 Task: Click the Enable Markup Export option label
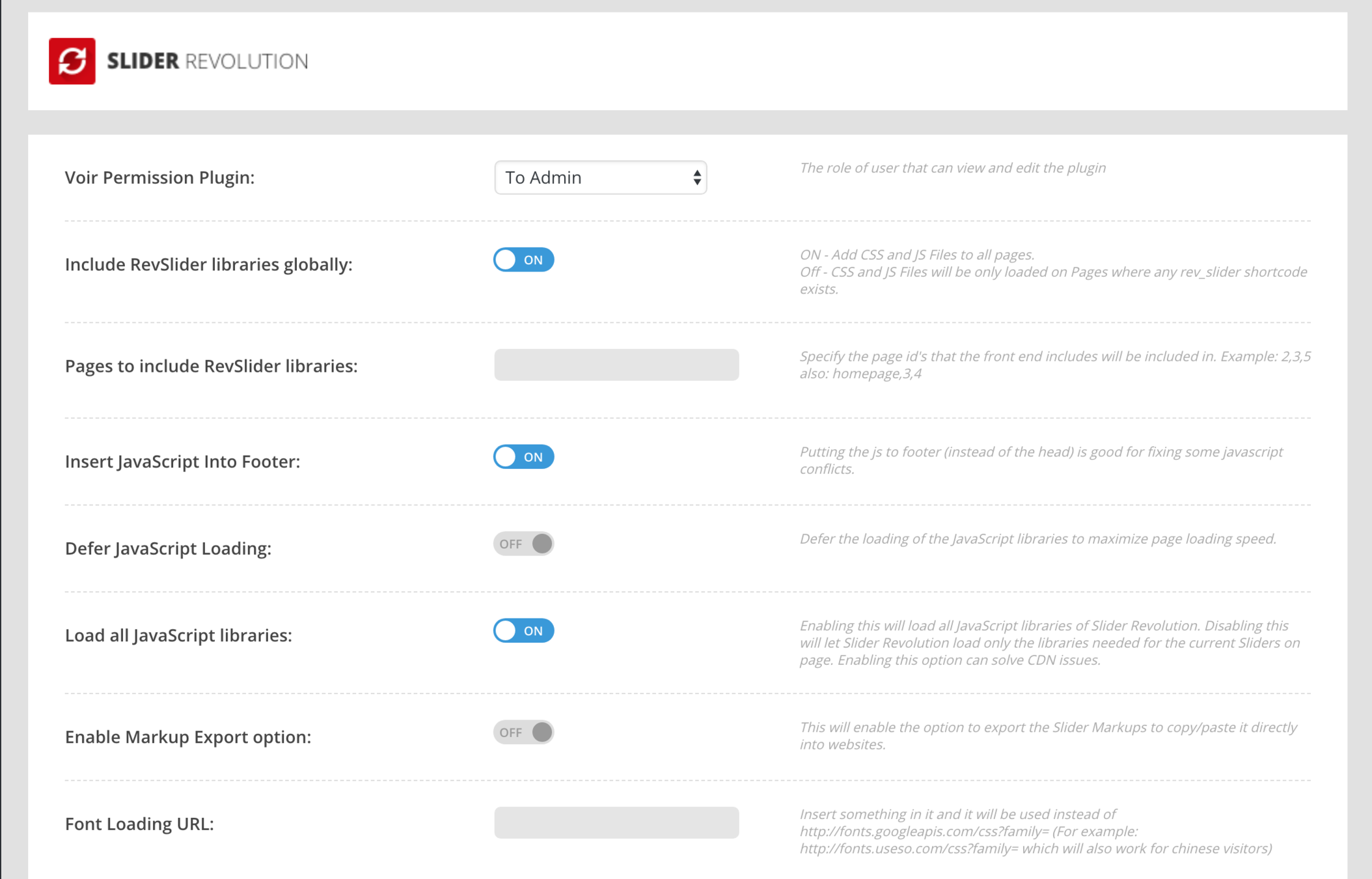pyautogui.click(x=187, y=737)
